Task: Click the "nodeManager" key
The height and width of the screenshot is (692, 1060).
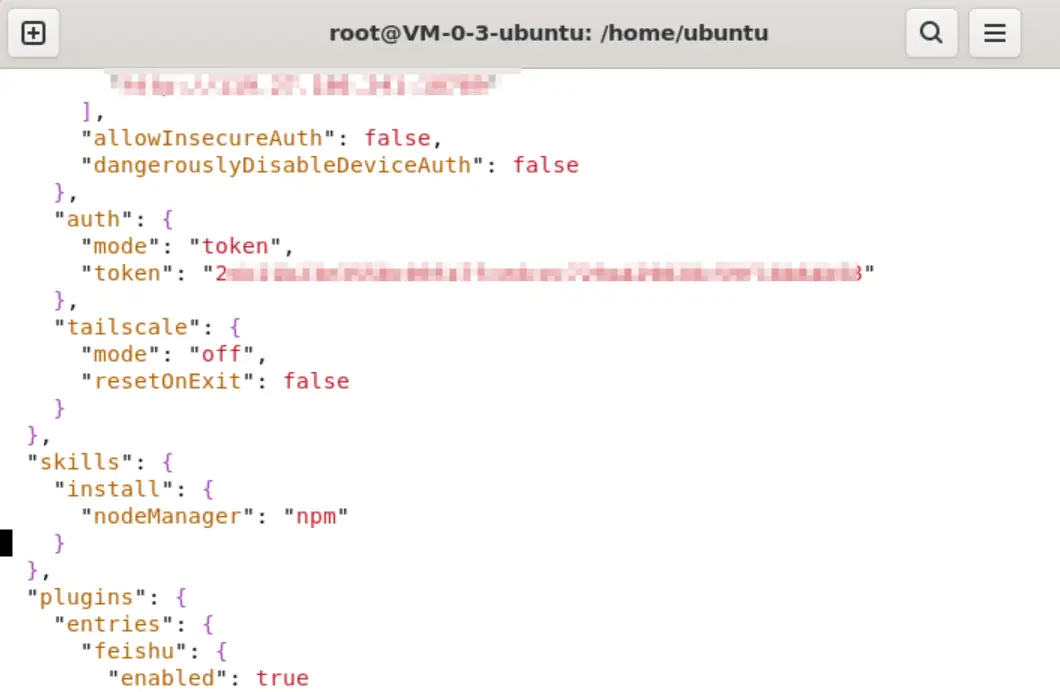Action: pos(168,516)
